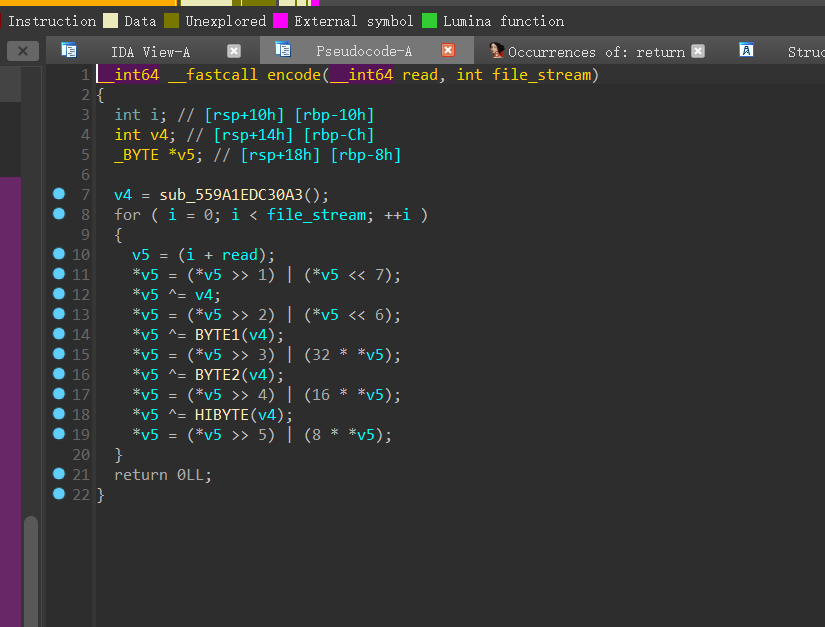Click BYTE1(v4) on line 14

click(235, 335)
